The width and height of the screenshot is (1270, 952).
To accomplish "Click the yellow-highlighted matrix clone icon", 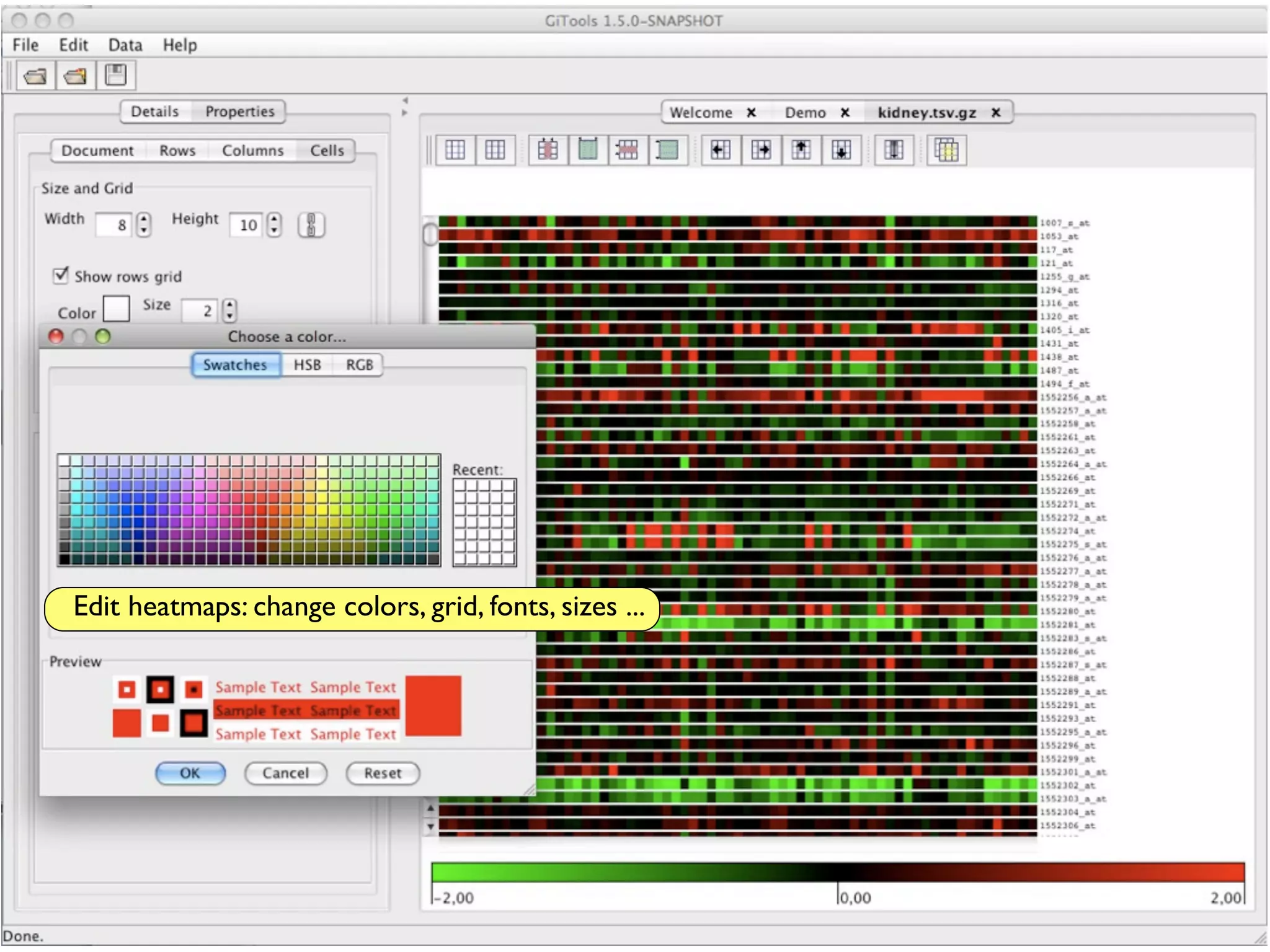I will tap(946, 149).
